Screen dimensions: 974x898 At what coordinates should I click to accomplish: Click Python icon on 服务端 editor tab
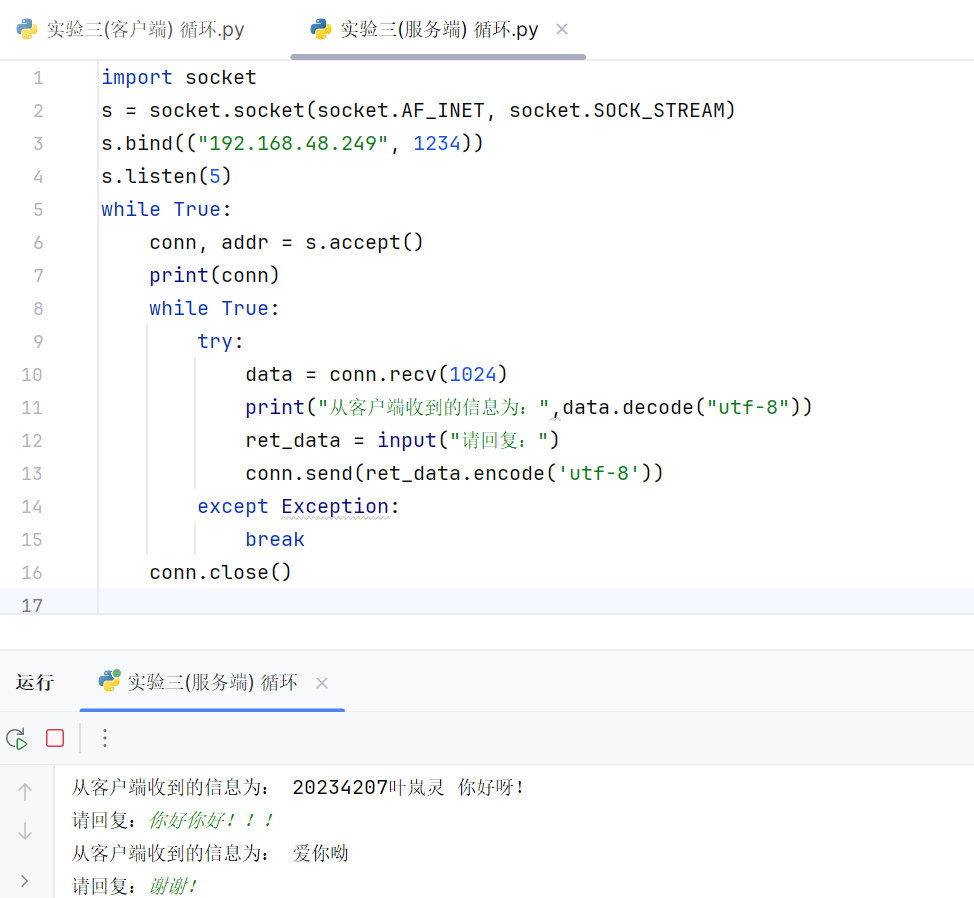321,29
